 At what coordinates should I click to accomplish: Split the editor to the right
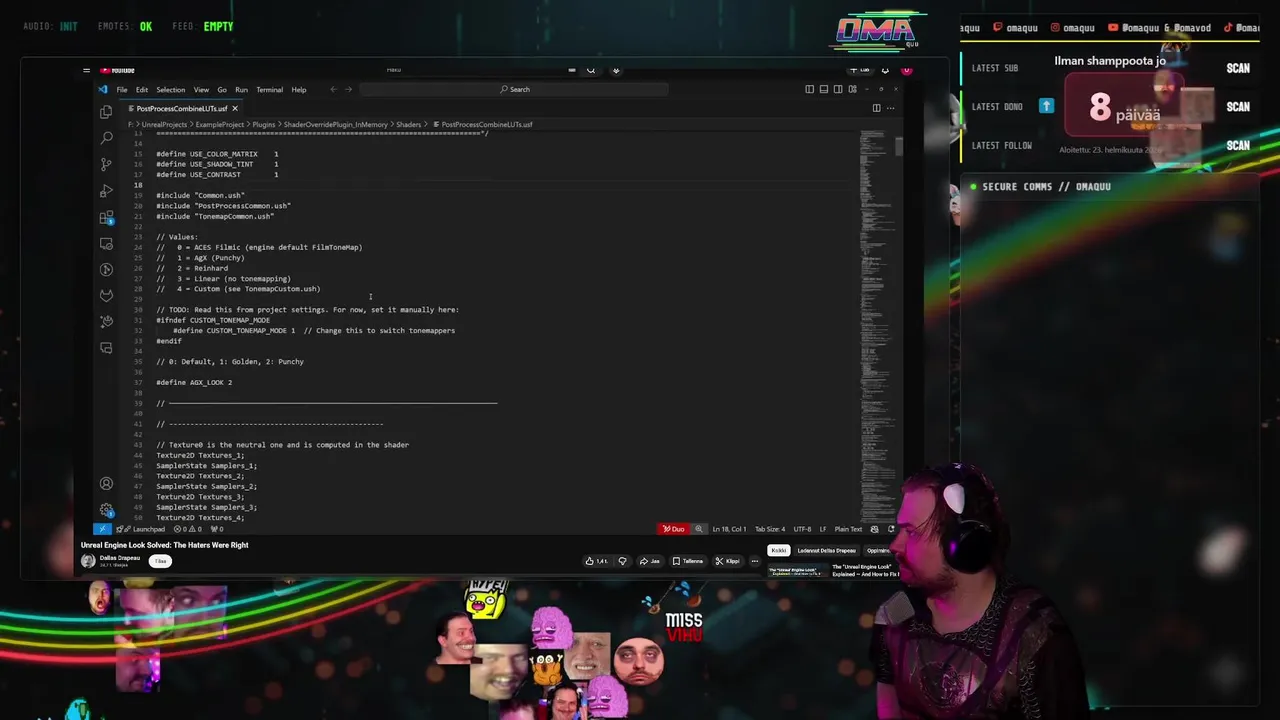pyautogui.click(x=877, y=108)
